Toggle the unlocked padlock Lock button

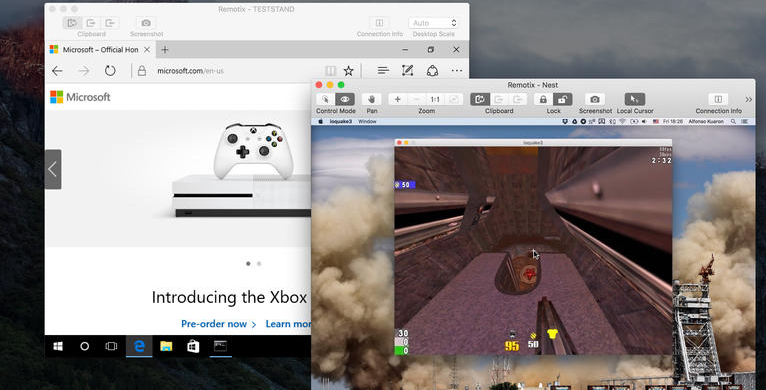click(562, 100)
